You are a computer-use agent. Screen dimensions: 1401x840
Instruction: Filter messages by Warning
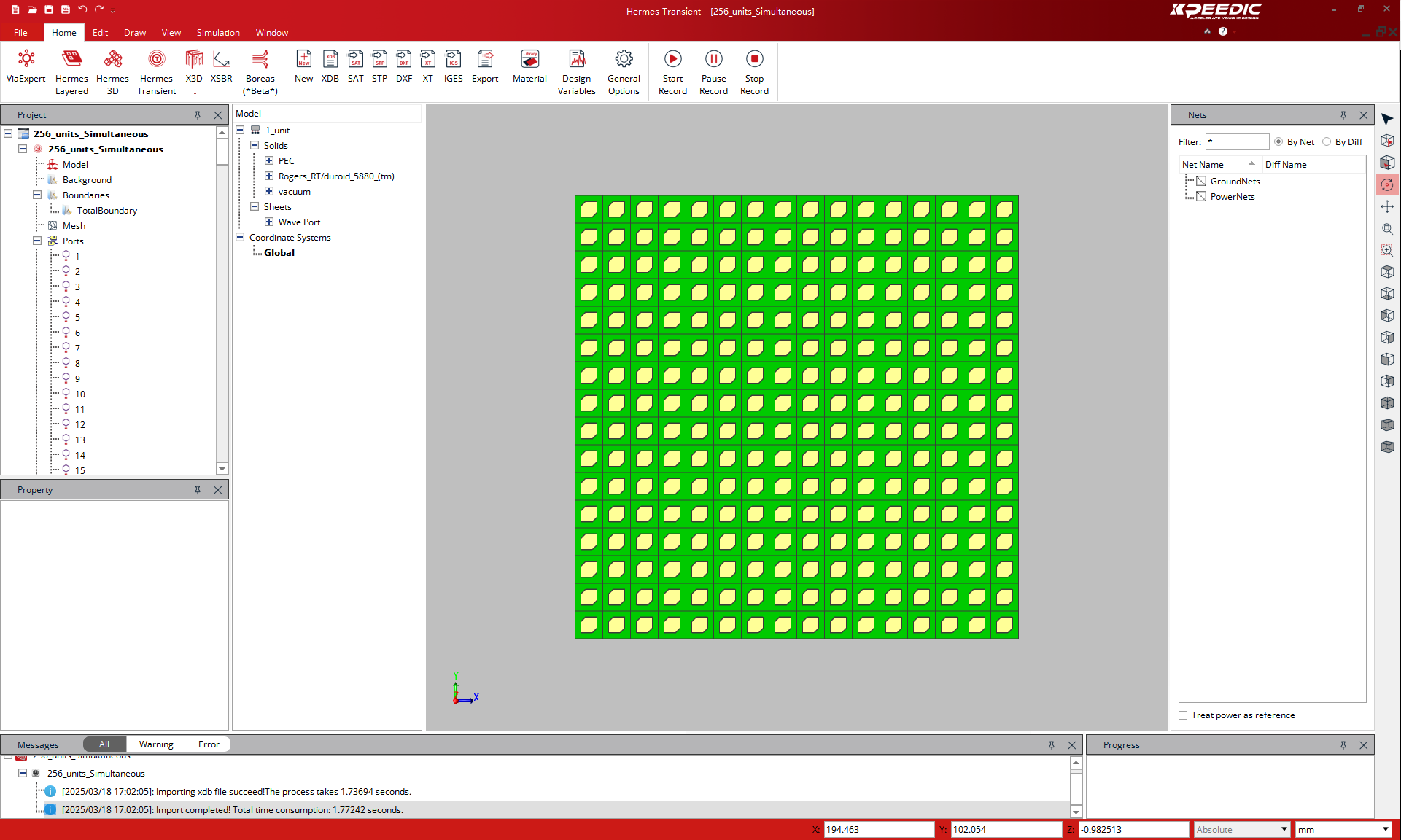click(156, 744)
